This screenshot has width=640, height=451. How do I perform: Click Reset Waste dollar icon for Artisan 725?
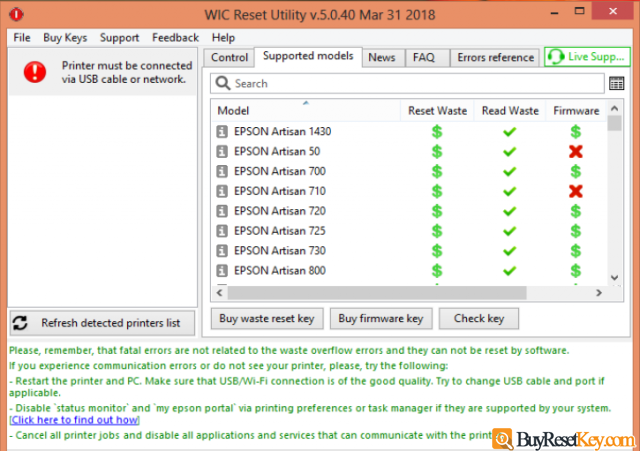(x=437, y=231)
